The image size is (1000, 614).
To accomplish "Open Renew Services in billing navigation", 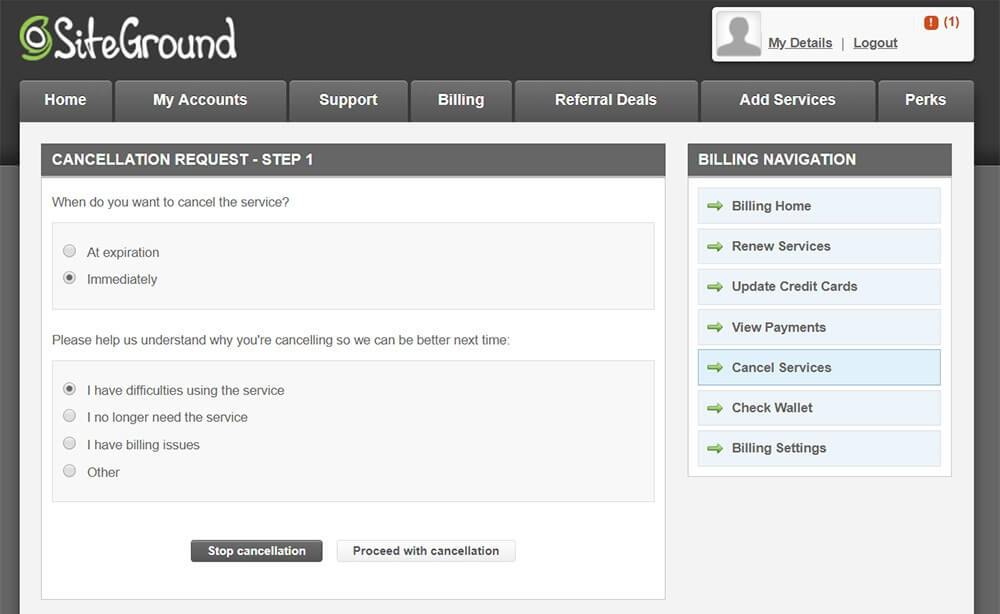I will pyautogui.click(x=819, y=246).
